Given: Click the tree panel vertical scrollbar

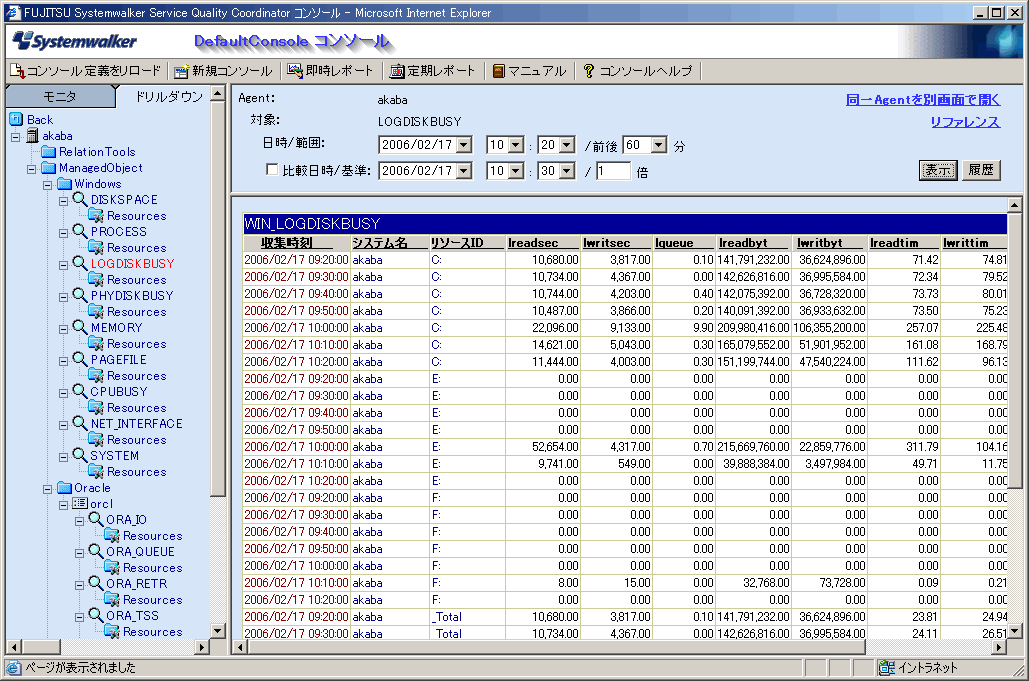Looking at the screenshot, I should [x=218, y=299].
